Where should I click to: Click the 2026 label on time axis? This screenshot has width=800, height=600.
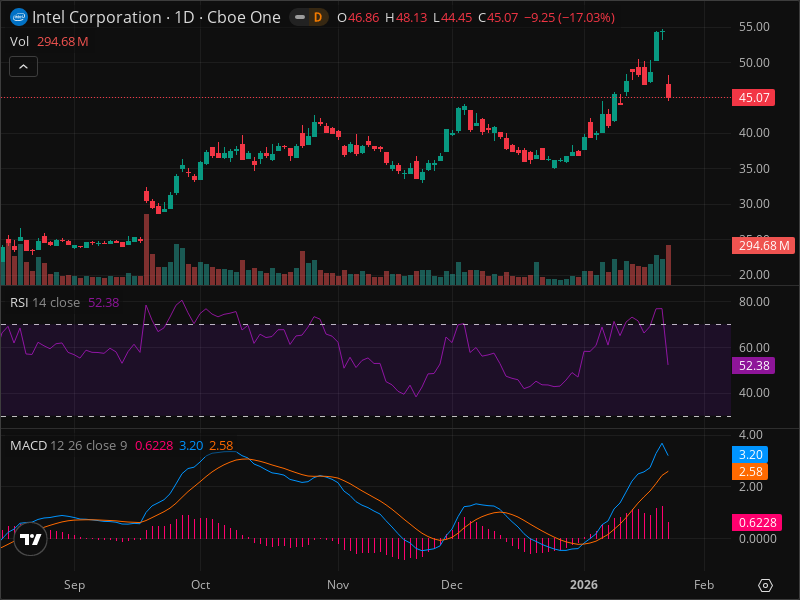pos(584,585)
